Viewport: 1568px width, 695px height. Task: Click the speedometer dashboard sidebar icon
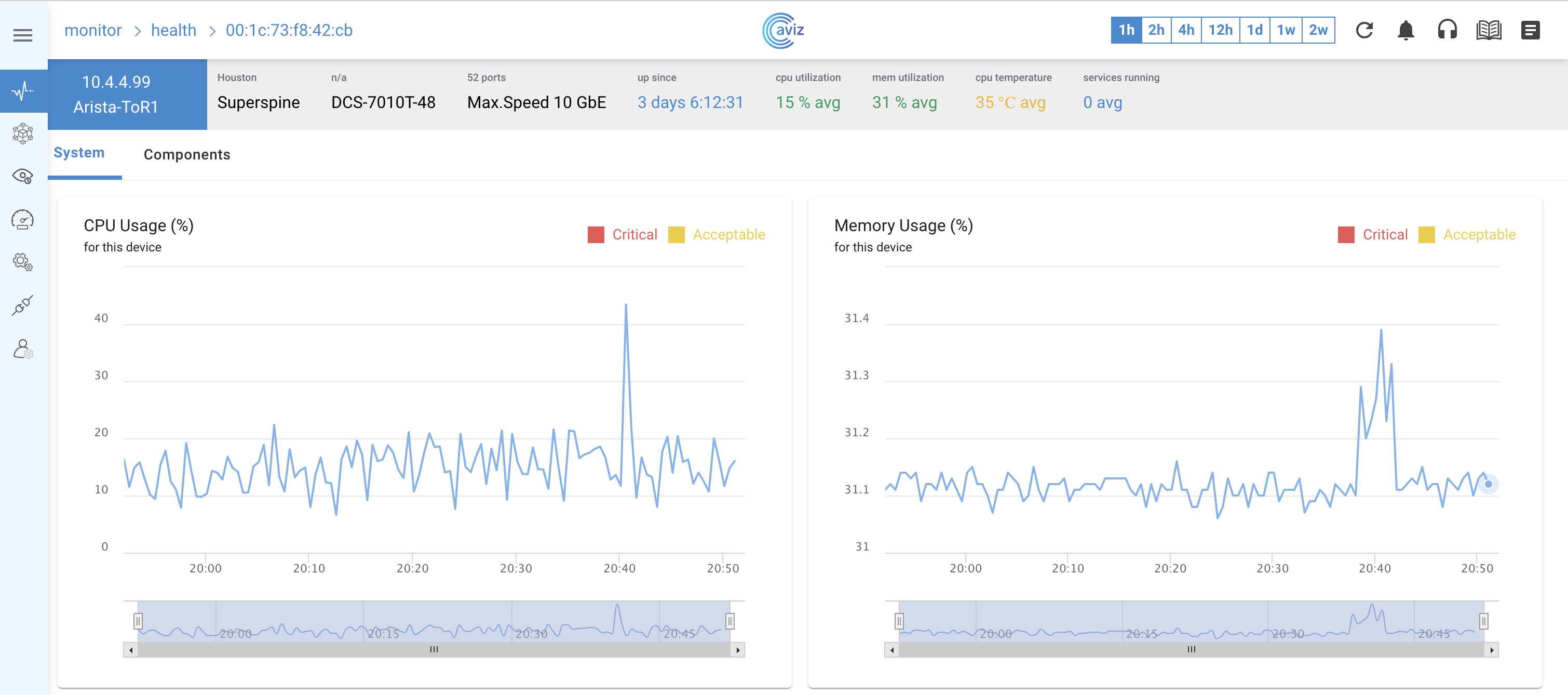22,220
